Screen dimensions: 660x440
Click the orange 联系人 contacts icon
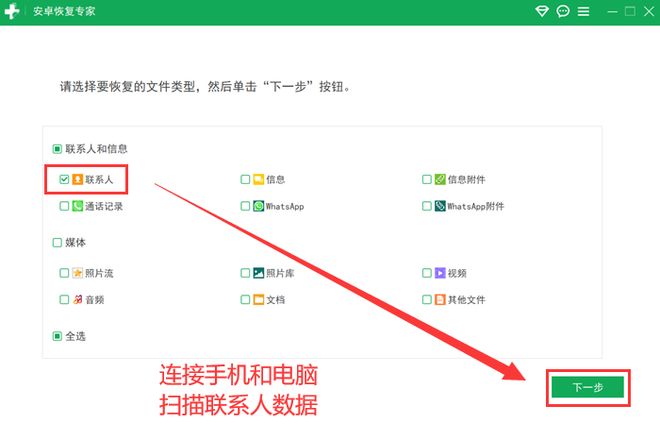coord(77,179)
